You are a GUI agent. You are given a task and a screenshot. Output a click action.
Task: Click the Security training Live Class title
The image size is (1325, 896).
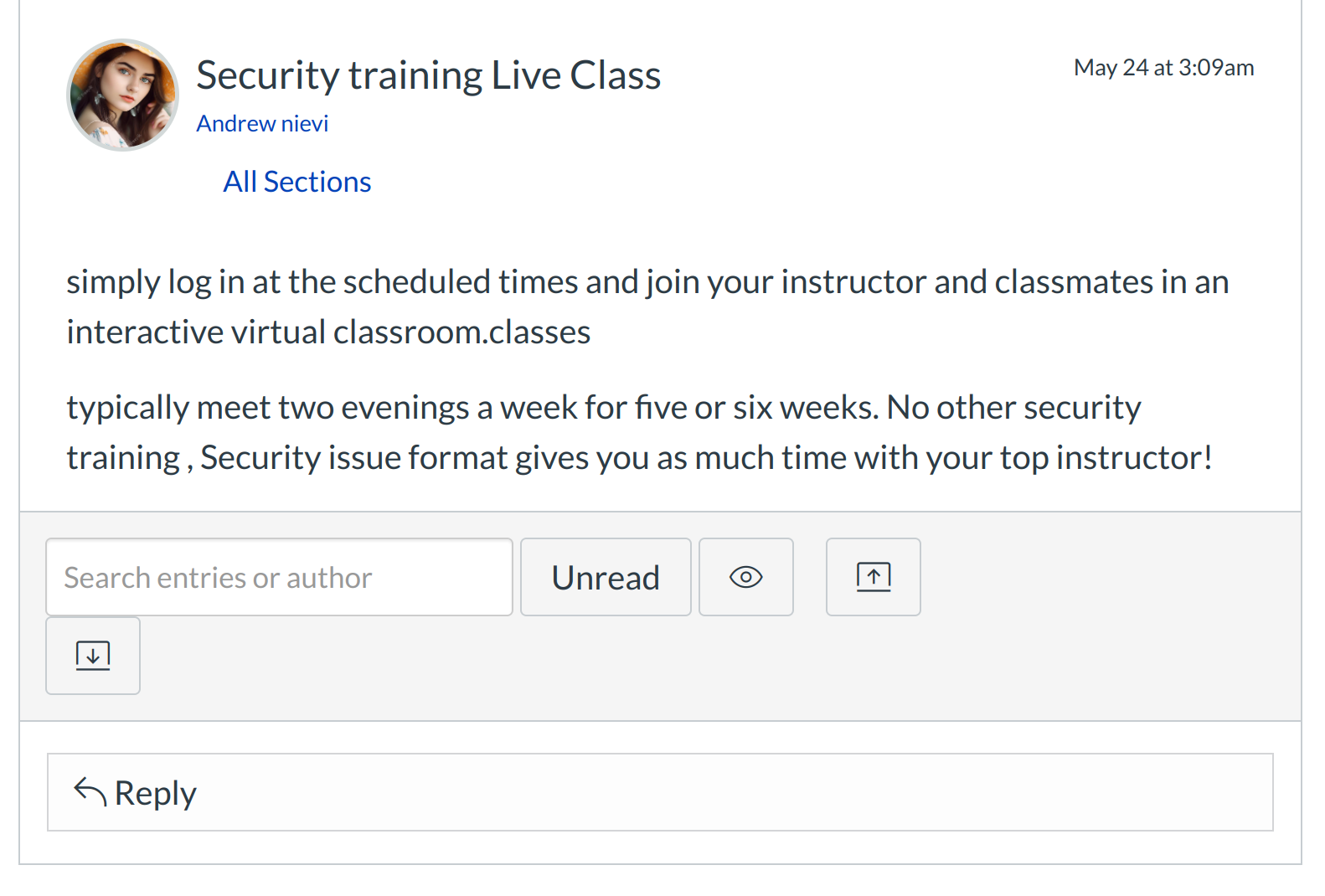click(428, 75)
